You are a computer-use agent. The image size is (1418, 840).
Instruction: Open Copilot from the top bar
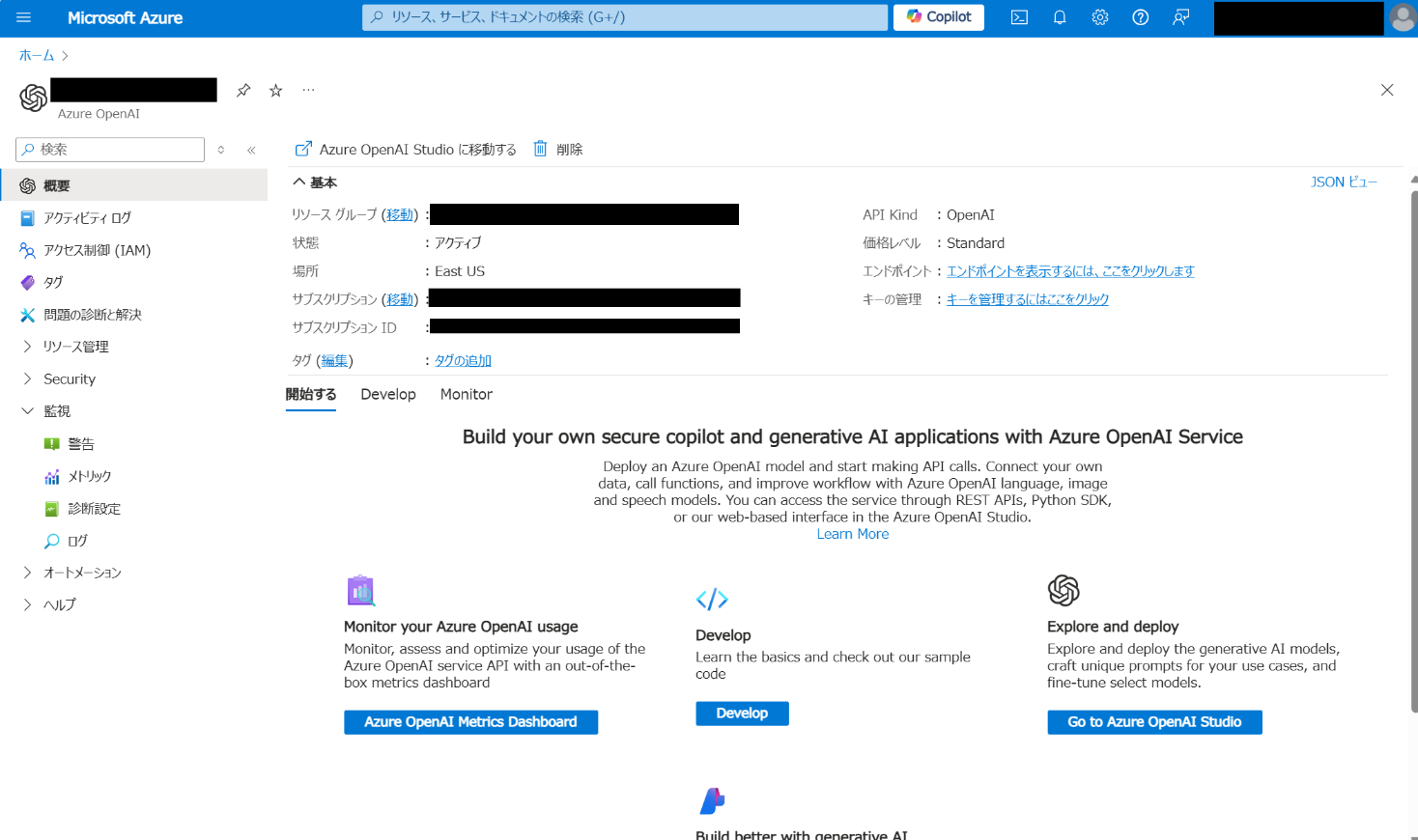point(936,17)
